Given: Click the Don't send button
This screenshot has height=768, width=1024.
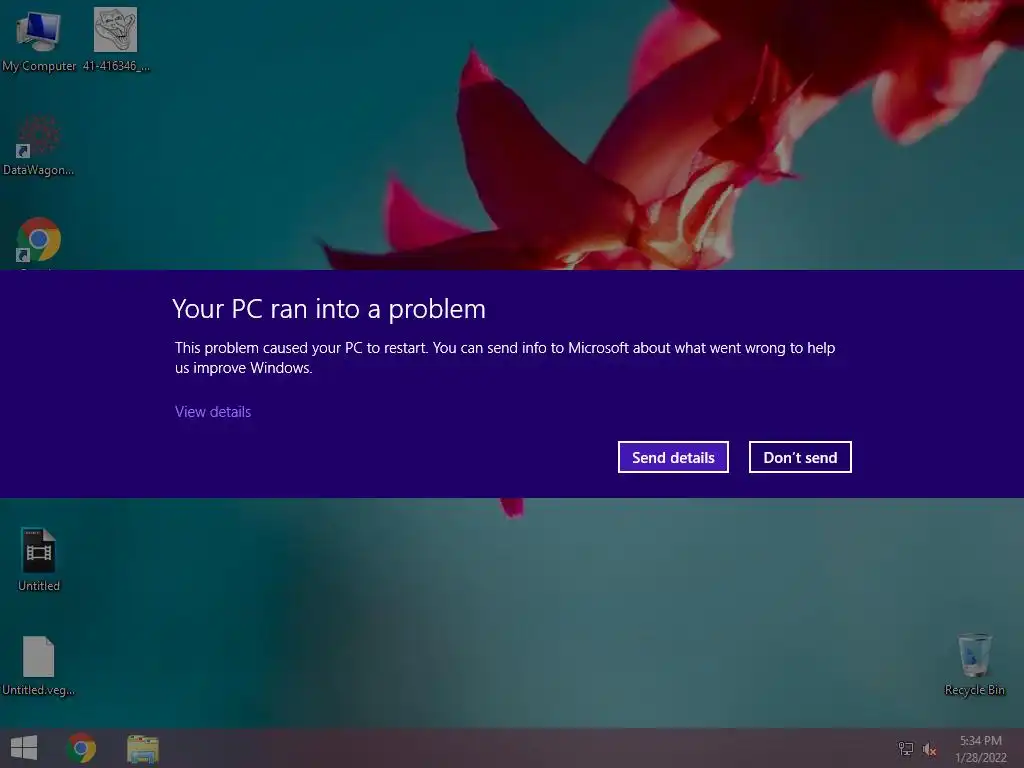Looking at the screenshot, I should click(800, 457).
